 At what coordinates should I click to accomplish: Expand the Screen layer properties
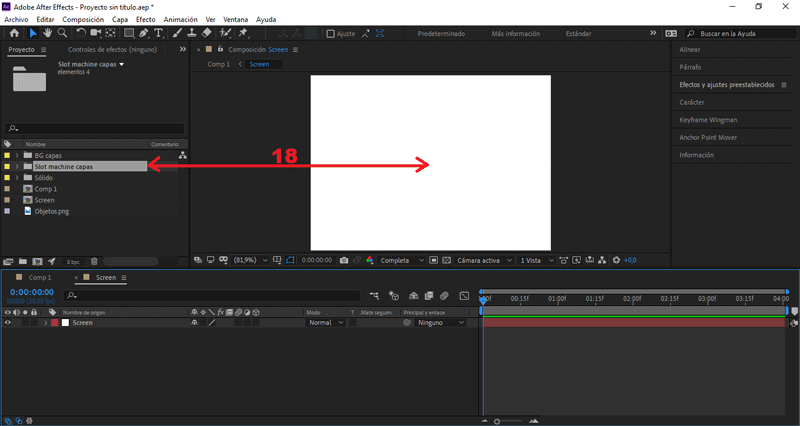coord(45,322)
